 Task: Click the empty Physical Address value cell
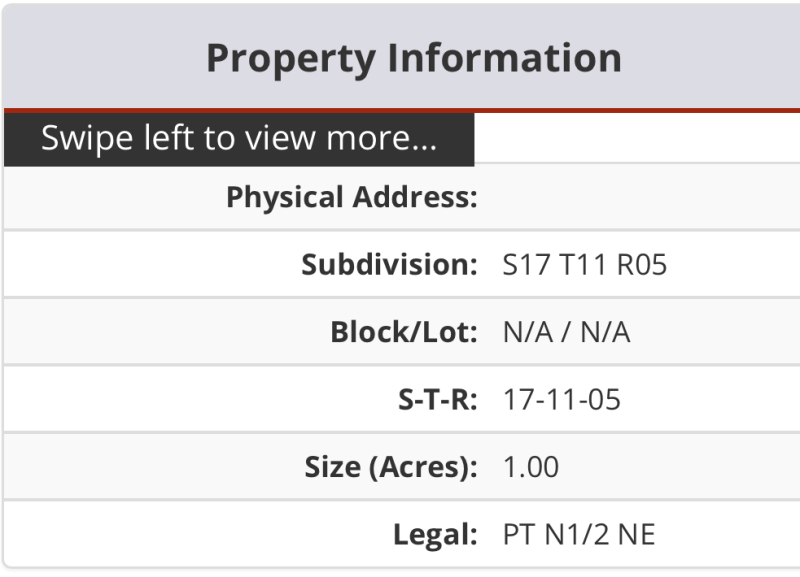point(640,197)
